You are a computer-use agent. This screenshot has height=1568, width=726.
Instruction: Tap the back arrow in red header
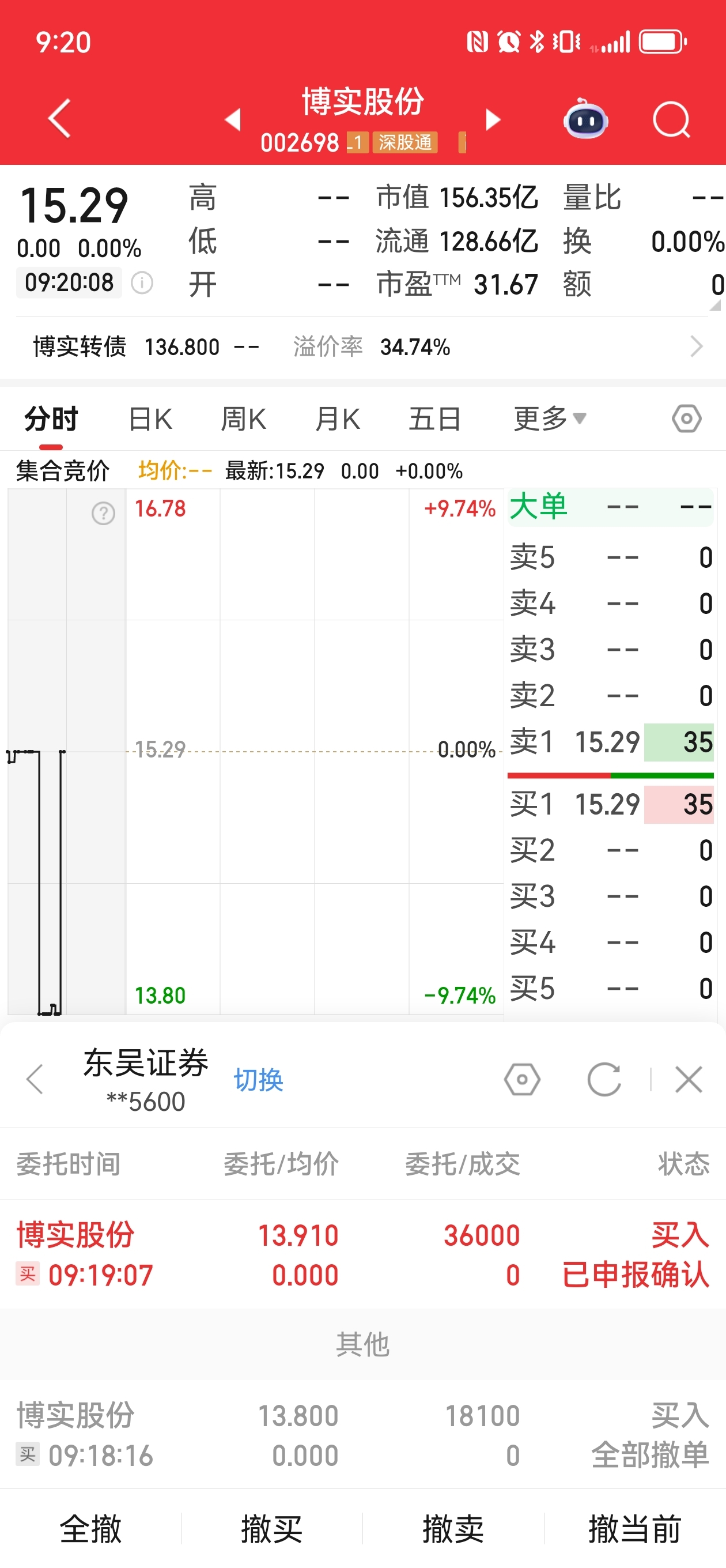click(60, 118)
